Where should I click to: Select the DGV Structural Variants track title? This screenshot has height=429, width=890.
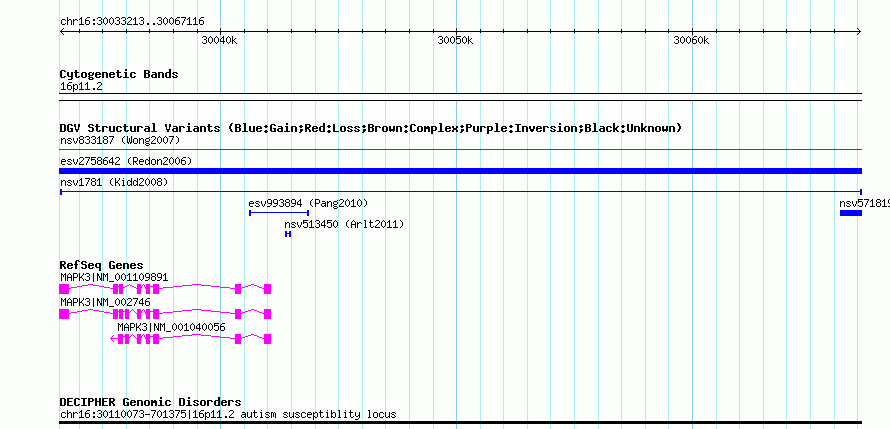click(371, 128)
